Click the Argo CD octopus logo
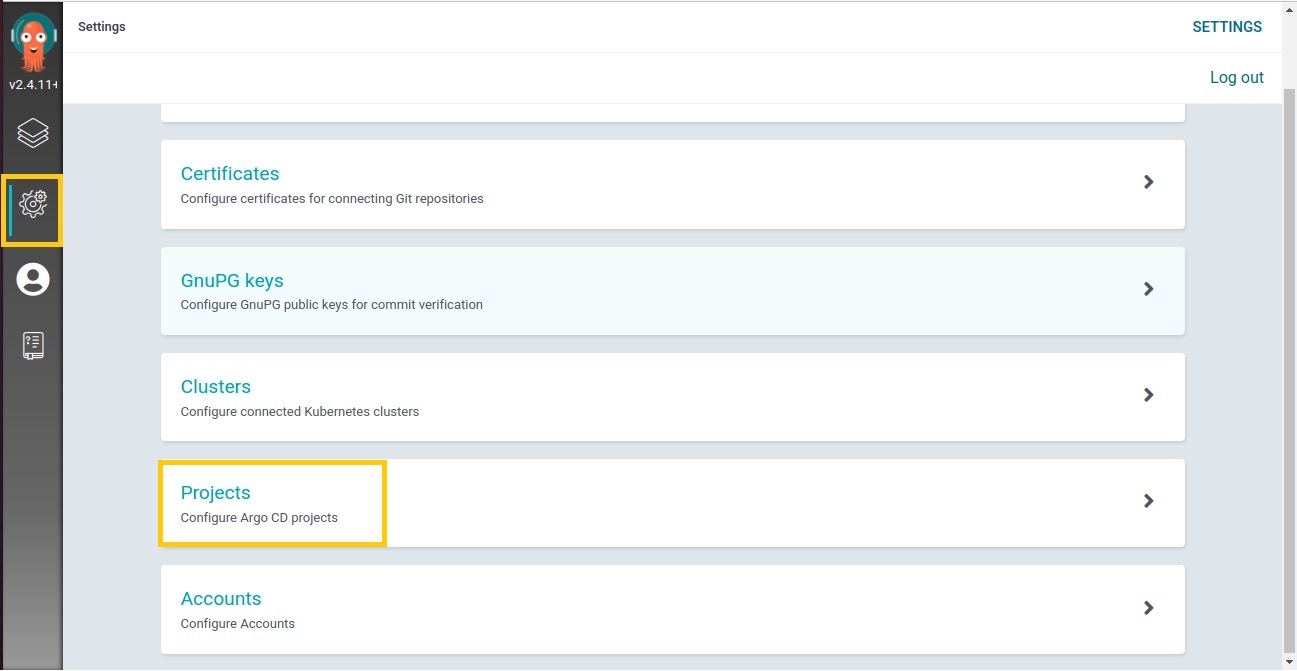 coord(33,42)
